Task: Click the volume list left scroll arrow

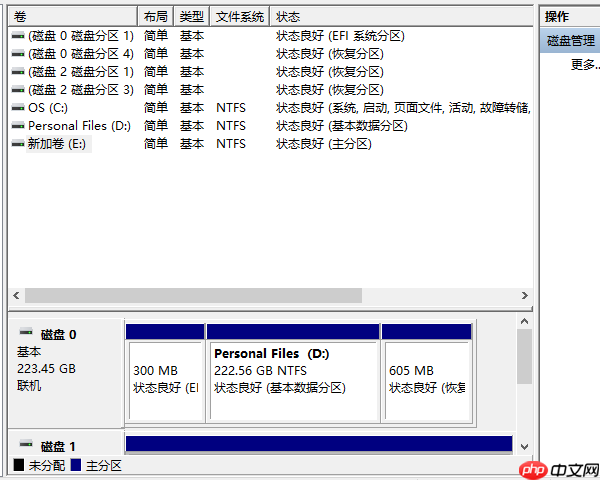Action: pos(16,296)
